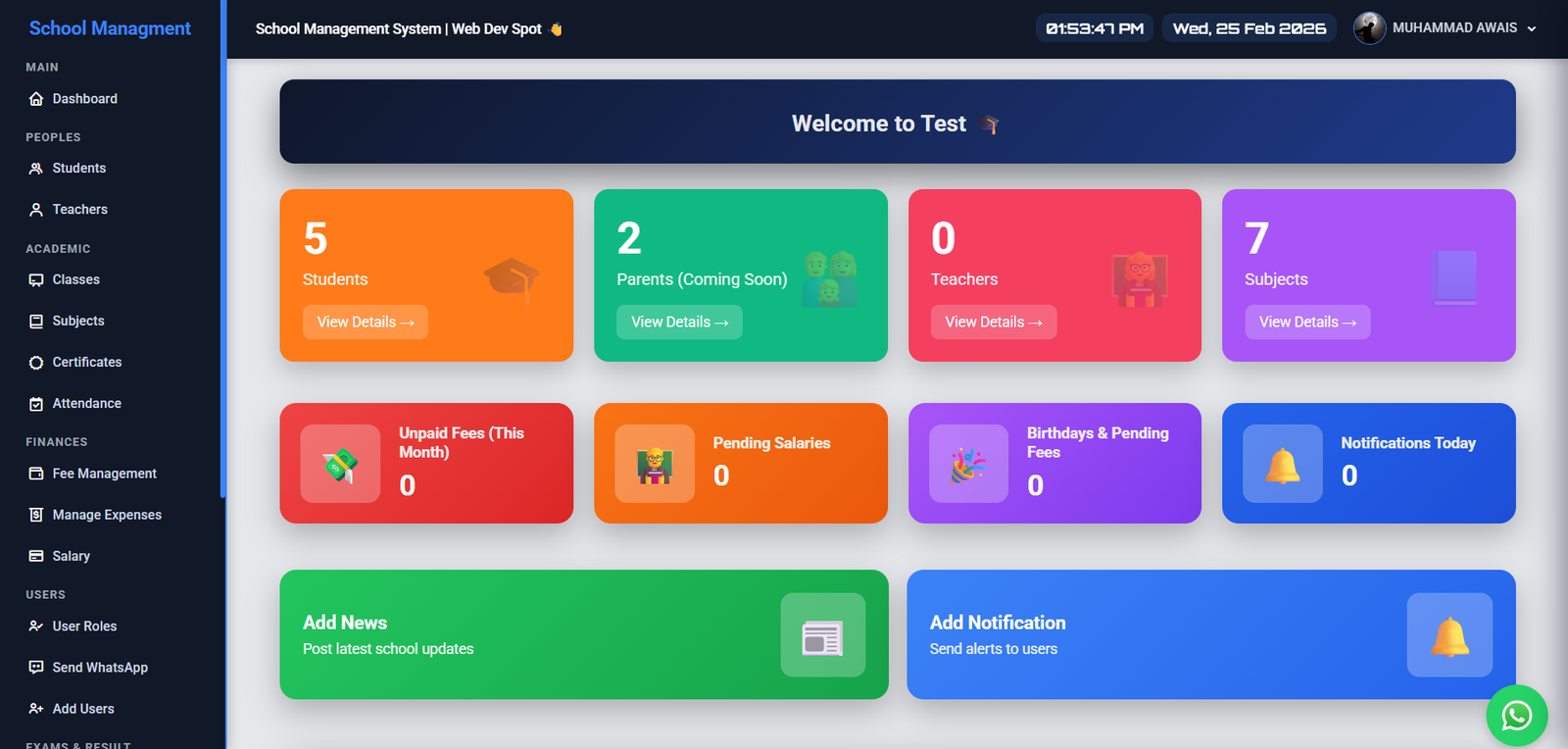Click the user profile avatar in header
The height and width of the screenshot is (749, 1568).
[x=1369, y=28]
